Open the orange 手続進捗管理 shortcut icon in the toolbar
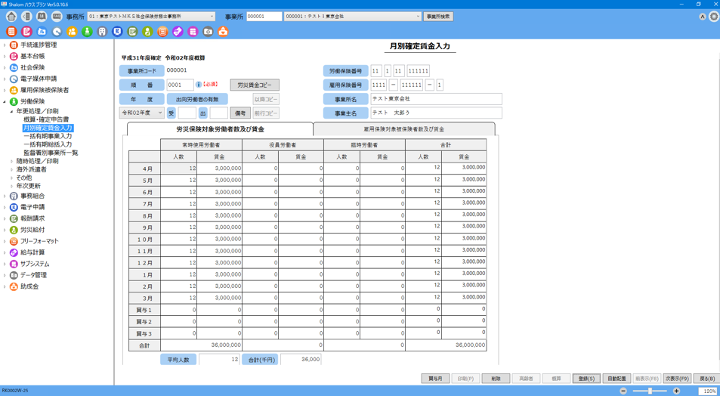 12,32
